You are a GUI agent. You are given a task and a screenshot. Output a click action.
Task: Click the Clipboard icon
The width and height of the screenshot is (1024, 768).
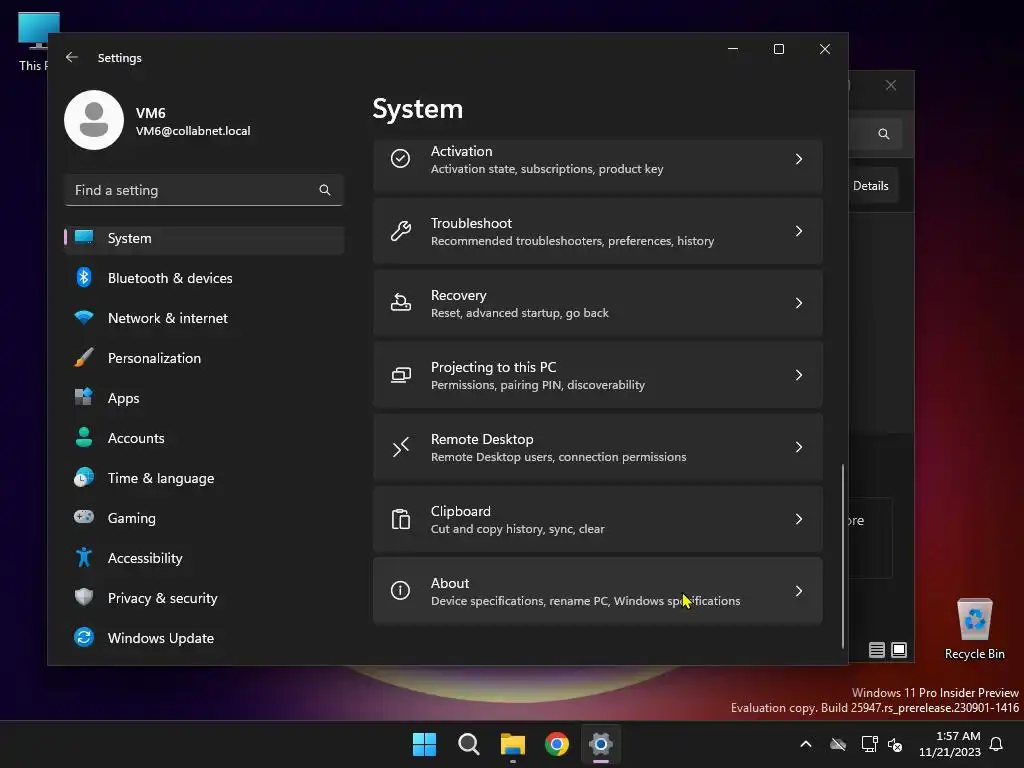(400, 519)
